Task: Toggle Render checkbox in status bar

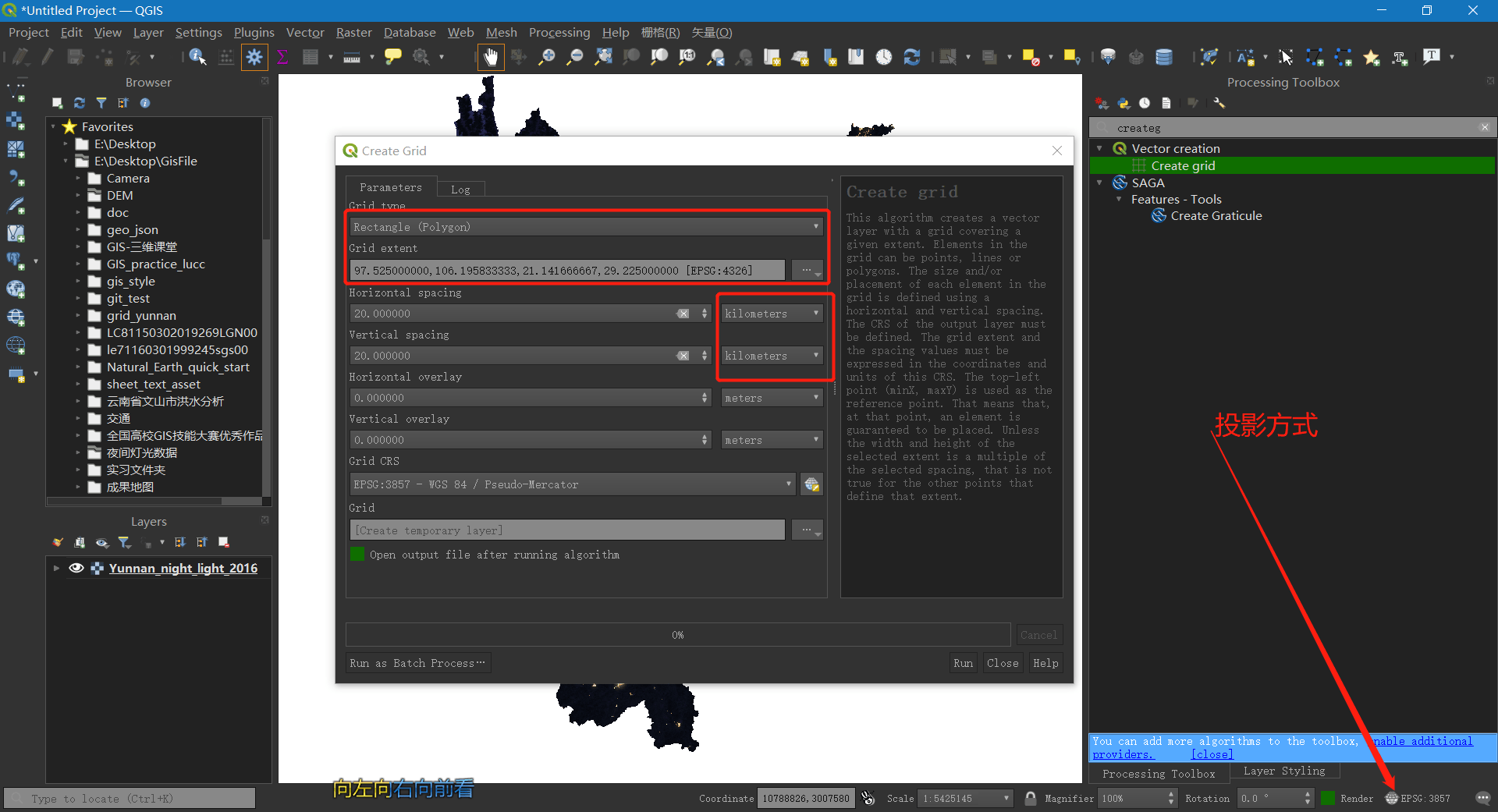Action: [1328, 798]
